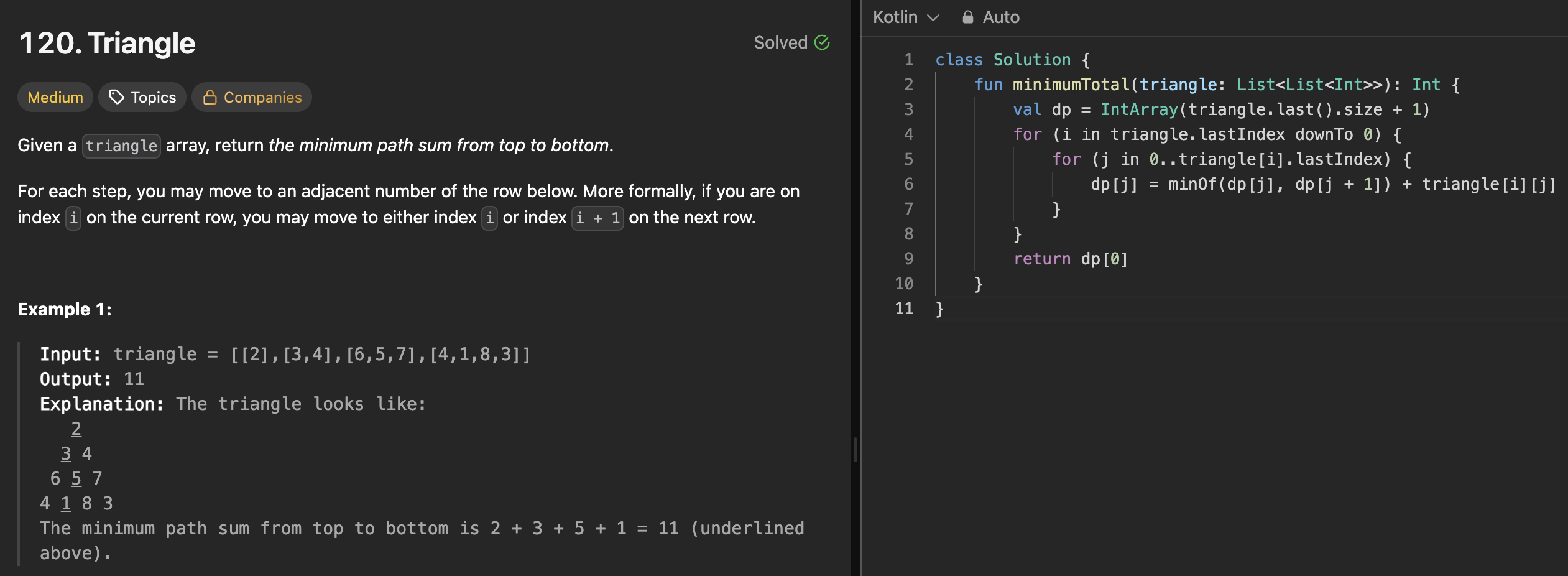Screen dimensions: 1568x576
Task: Click the Medium difficulty badge
Action: (55, 97)
